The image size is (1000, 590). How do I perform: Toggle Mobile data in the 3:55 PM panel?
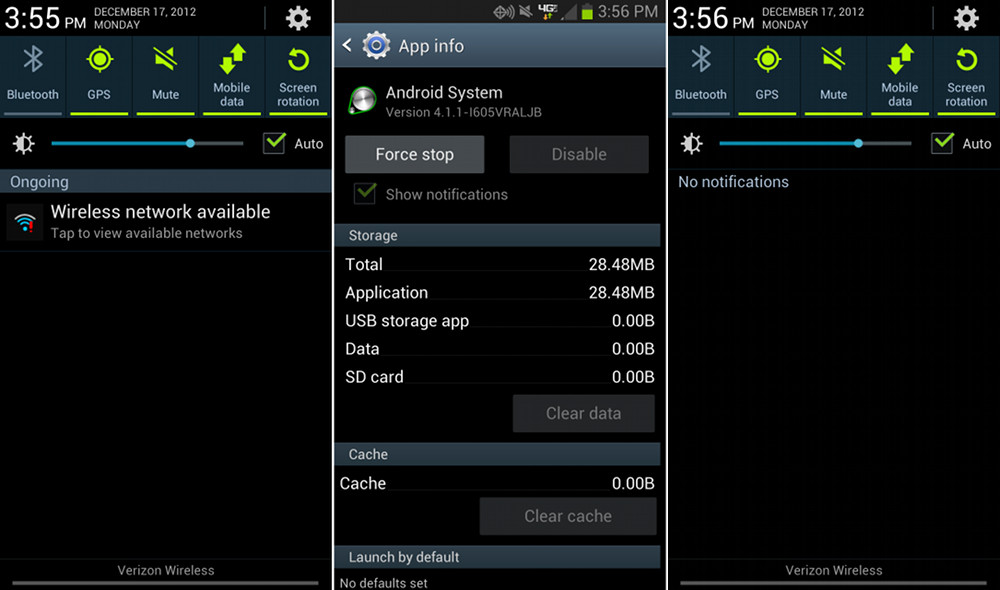click(x=232, y=75)
